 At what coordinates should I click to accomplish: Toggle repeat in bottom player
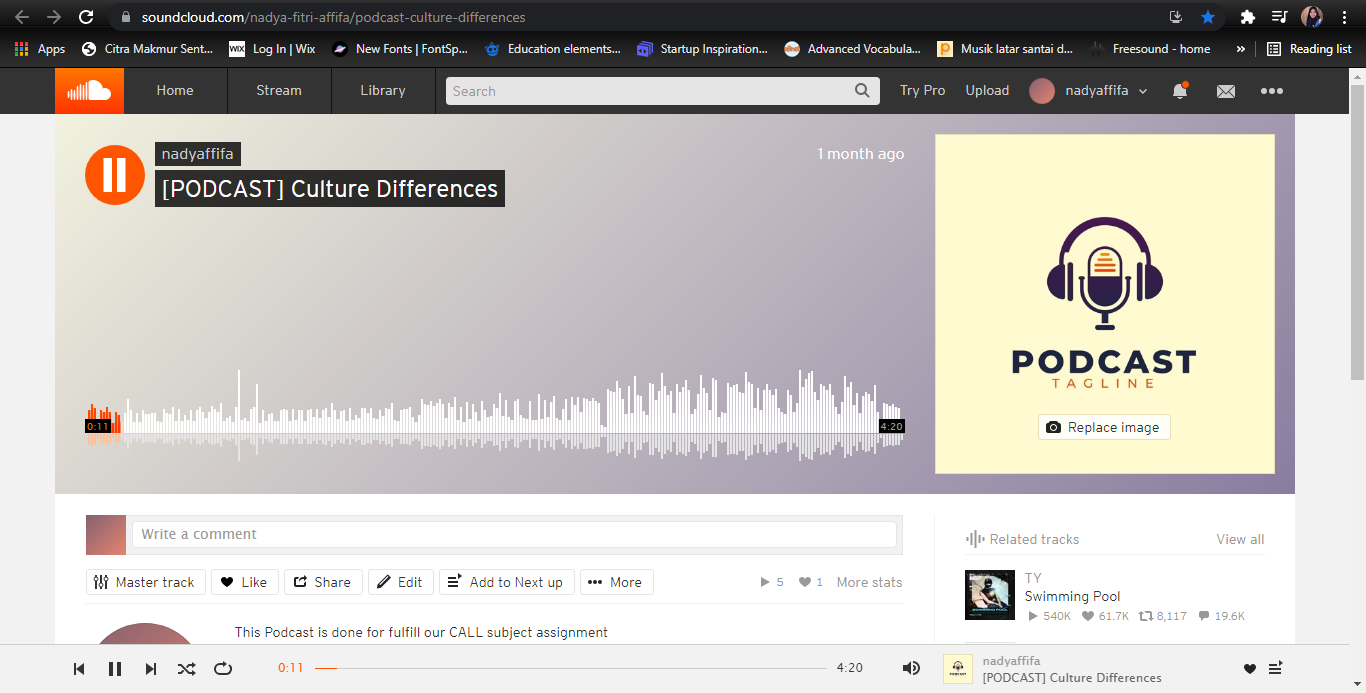[x=223, y=669]
